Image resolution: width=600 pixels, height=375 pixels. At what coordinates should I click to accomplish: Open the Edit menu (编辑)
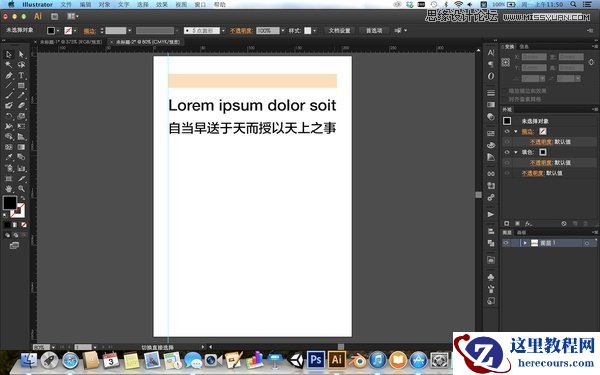[x=85, y=5]
